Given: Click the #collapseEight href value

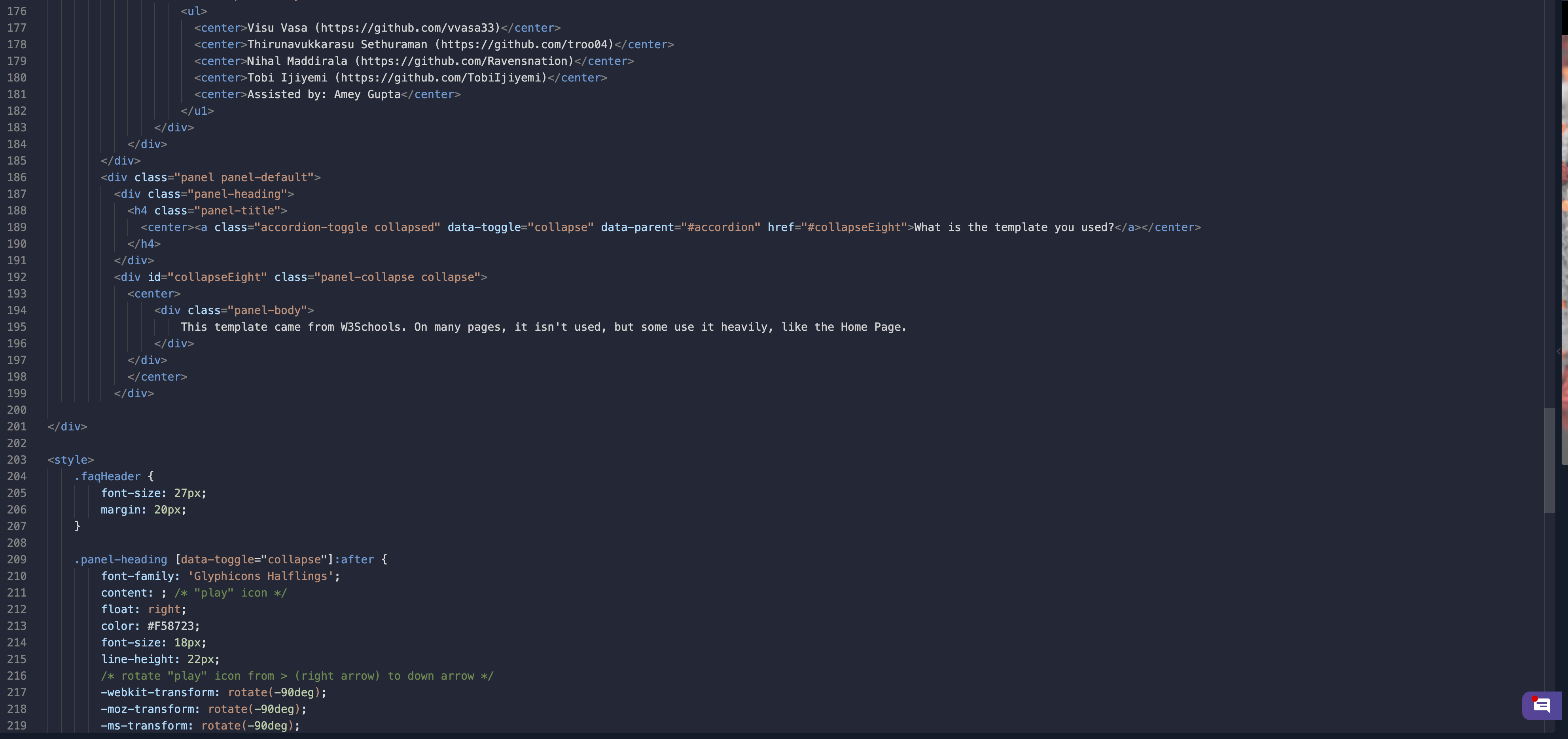Looking at the screenshot, I should tap(853, 227).
